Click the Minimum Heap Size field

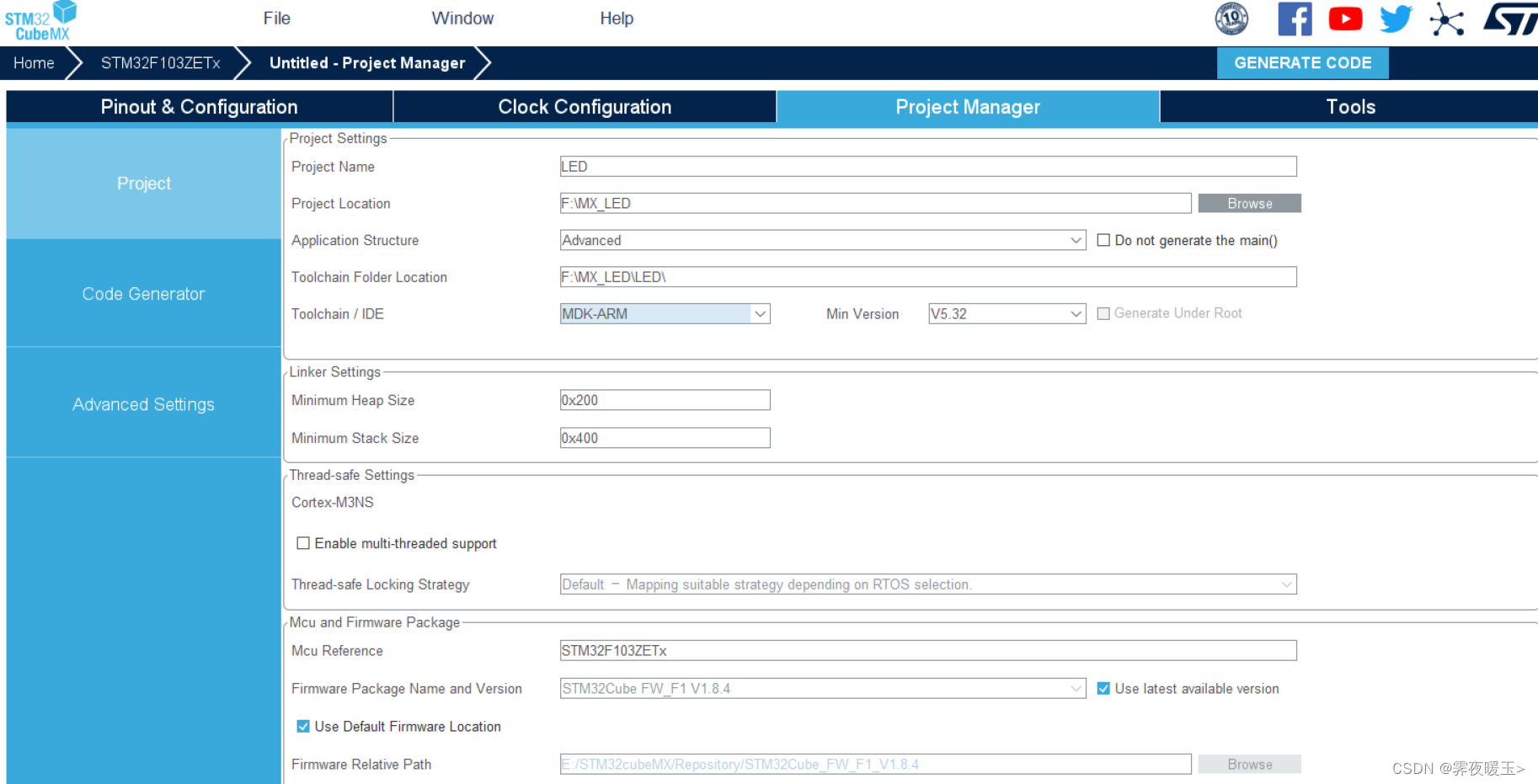click(665, 400)
